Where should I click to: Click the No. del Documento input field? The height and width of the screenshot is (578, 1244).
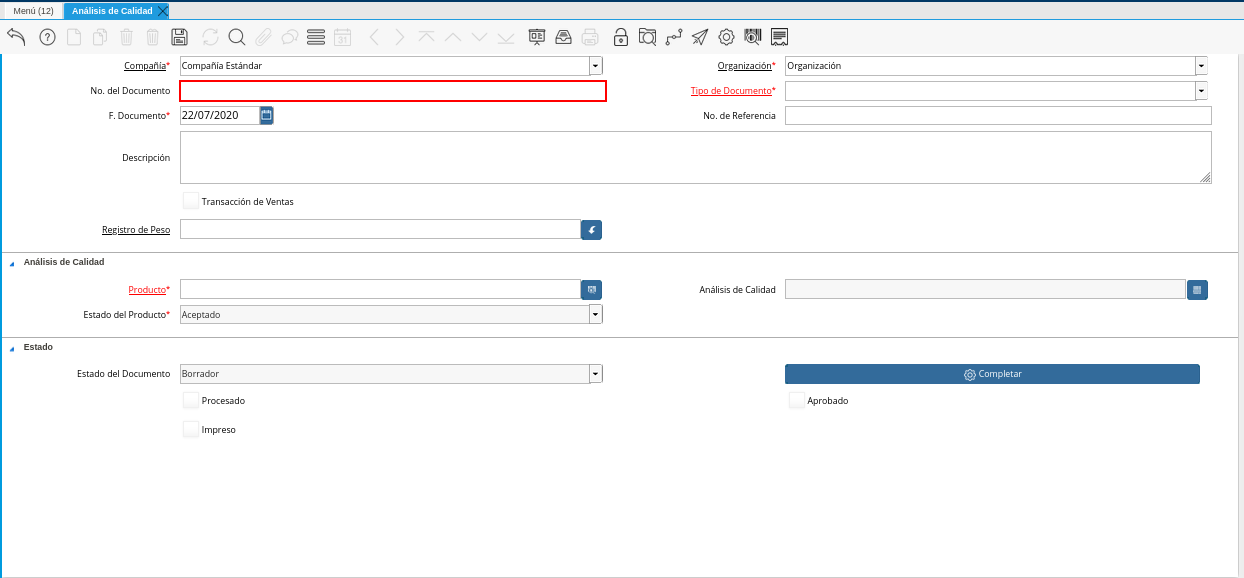(393, 91)
